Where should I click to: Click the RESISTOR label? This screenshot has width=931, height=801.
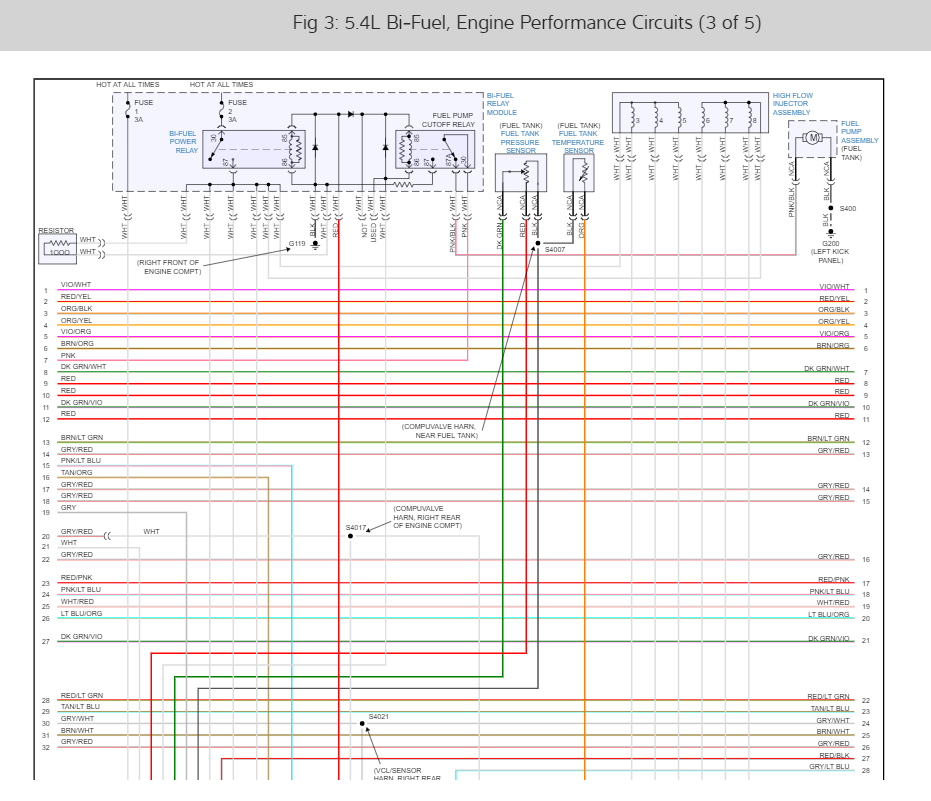click(56, 230)
